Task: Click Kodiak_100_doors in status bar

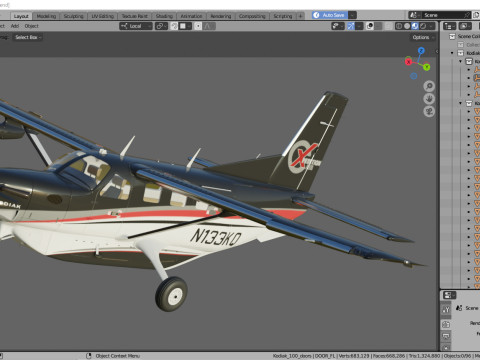Action: pyautogui.click(x=292, y=356)
